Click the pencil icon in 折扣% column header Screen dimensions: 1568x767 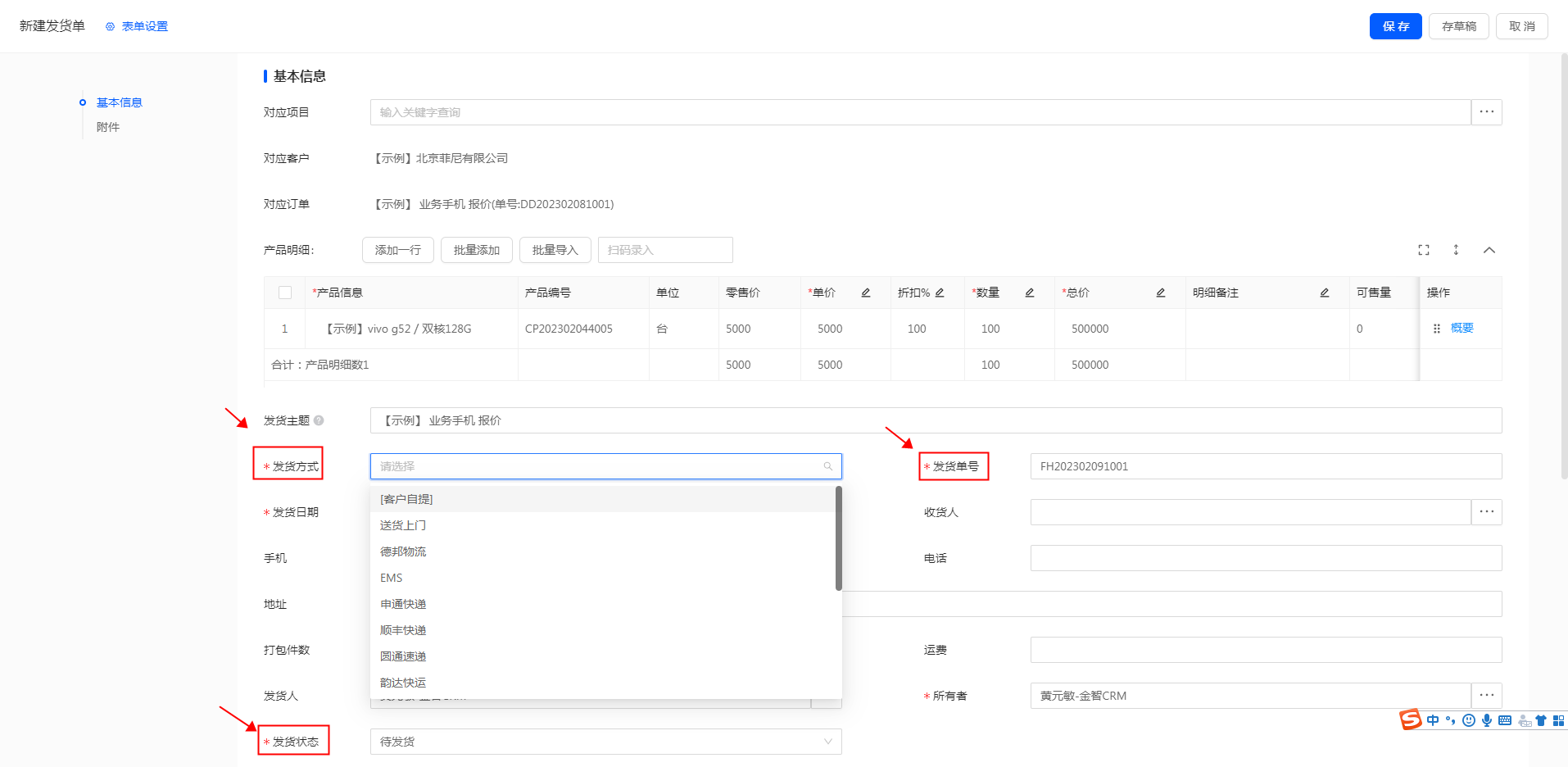[x=940, y=293]
